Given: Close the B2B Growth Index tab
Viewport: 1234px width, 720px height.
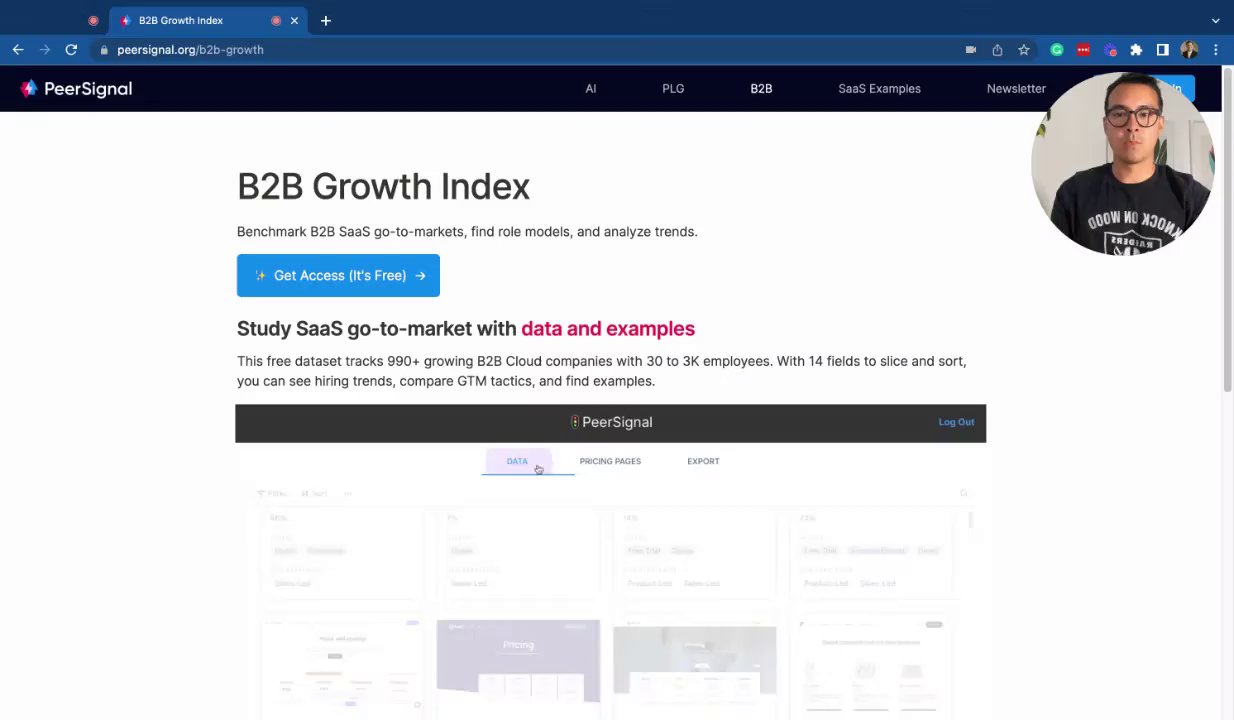Looking at the screenshot, I should (x=294, y=20).
